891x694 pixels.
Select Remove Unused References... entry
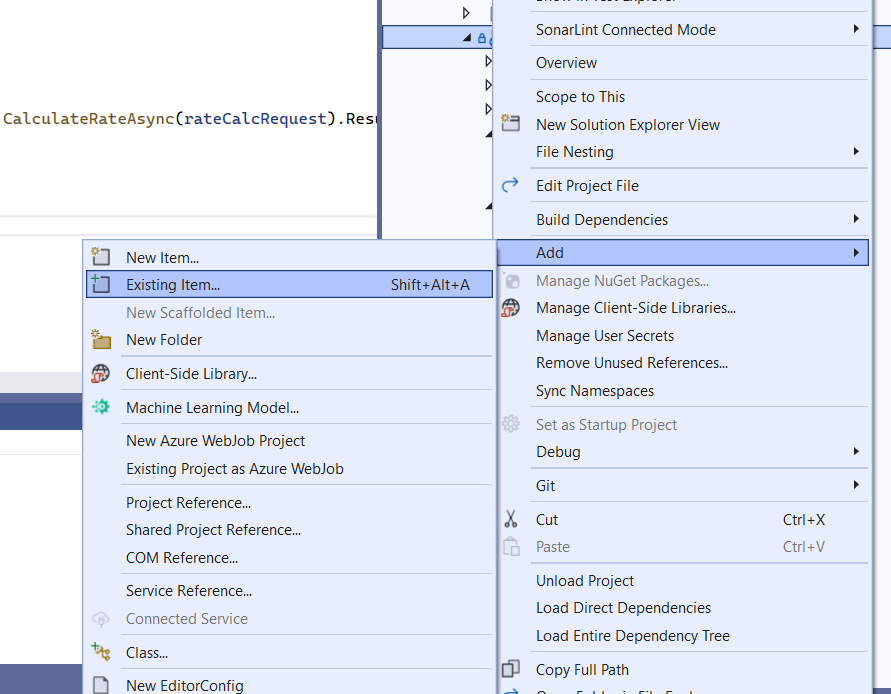click(683, 363)
